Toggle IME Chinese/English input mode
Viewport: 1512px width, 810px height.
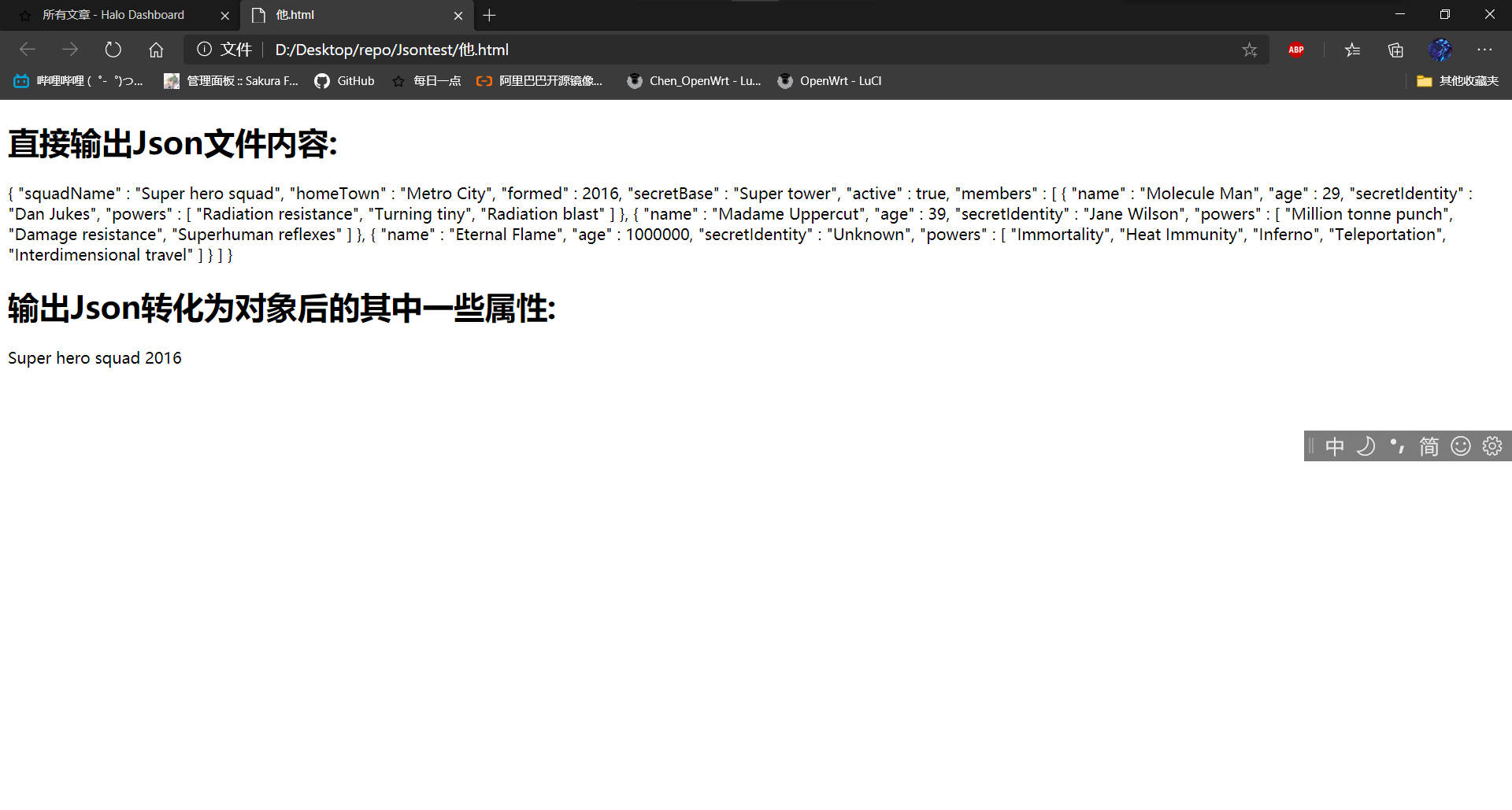1334,446
